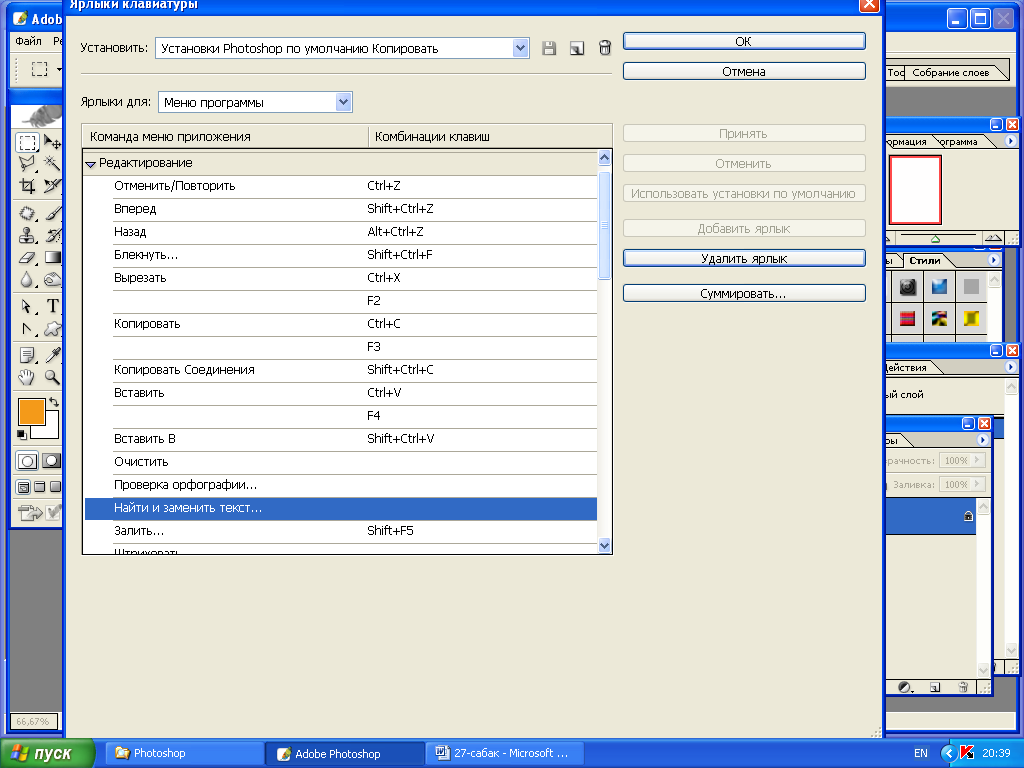Select the Crop tool

click(x=27, y=186)
